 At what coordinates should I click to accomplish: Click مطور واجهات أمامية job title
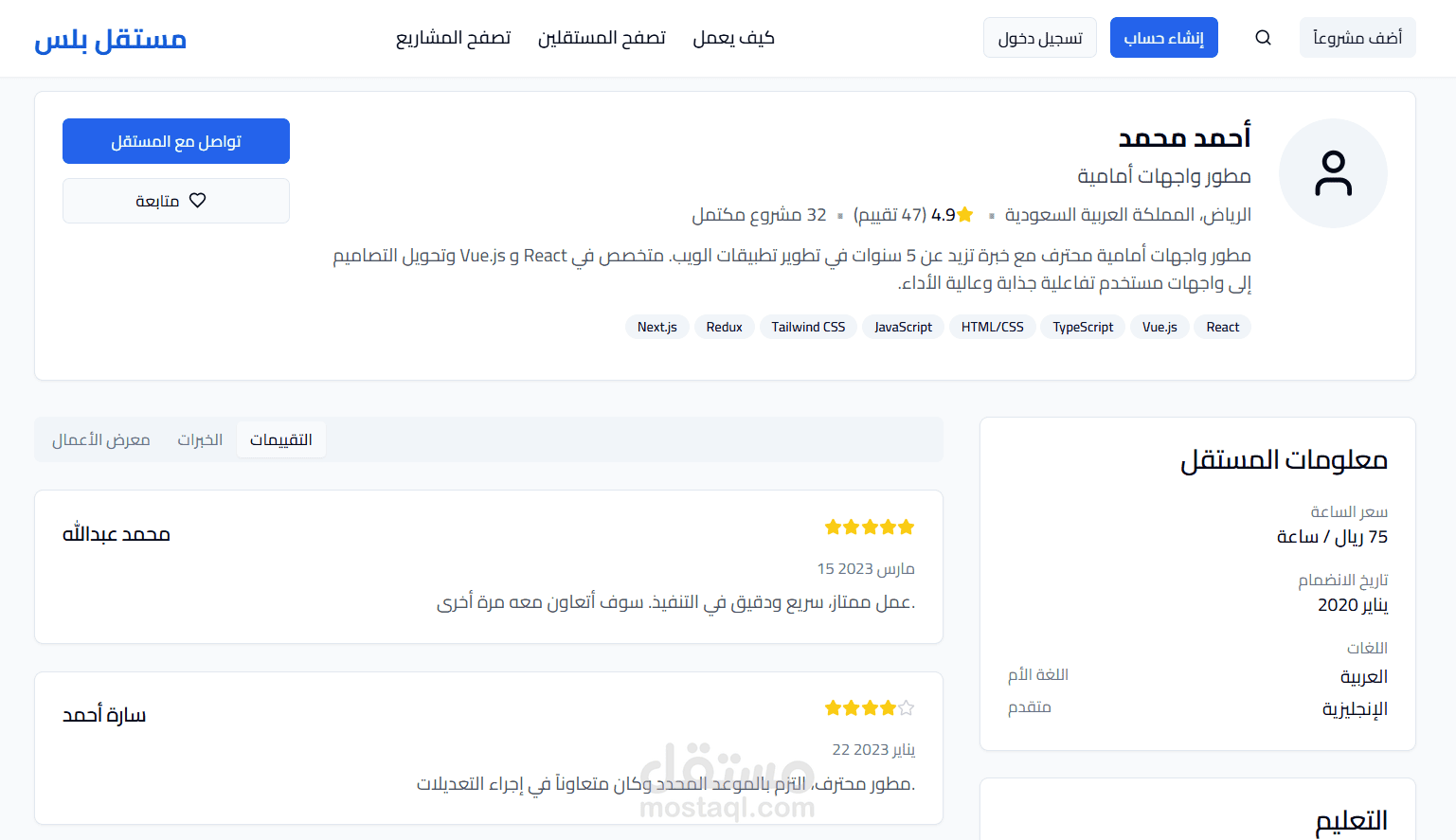coord(1164,176)
